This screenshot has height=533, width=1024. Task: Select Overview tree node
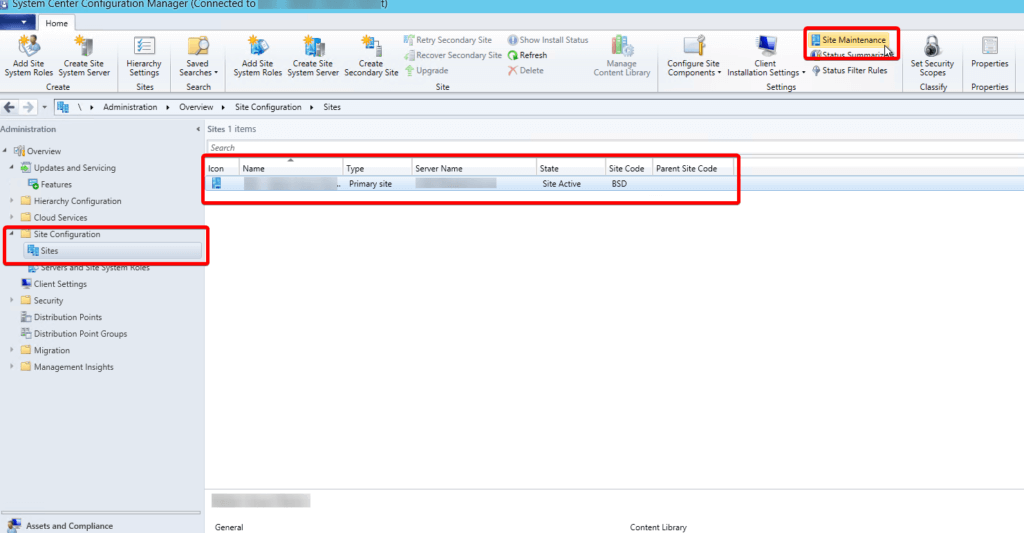click(37, 151)
